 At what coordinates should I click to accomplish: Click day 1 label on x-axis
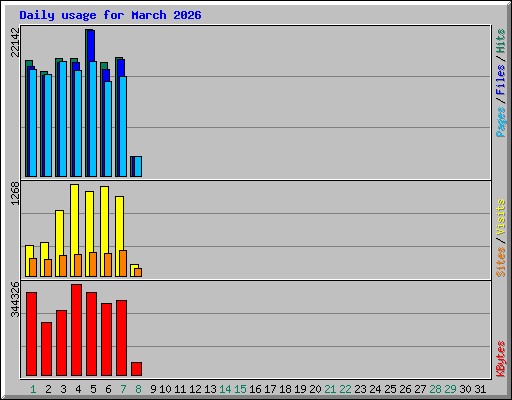pos(33,389)
